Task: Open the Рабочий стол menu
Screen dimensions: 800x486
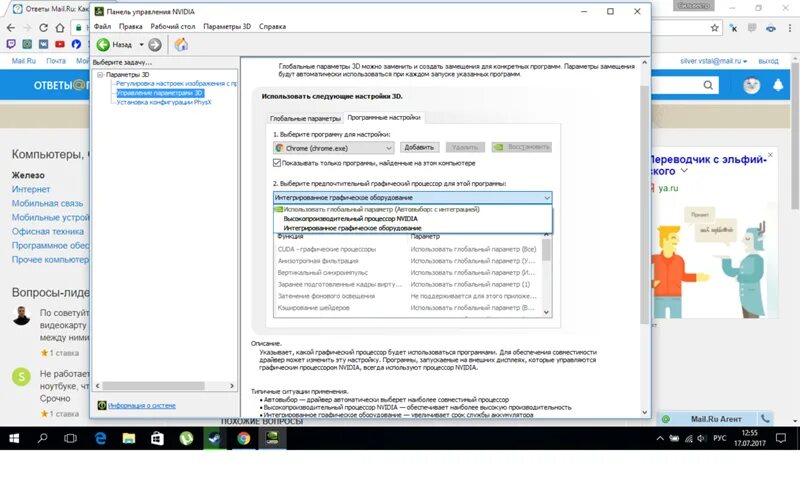Action: [172, 27]
